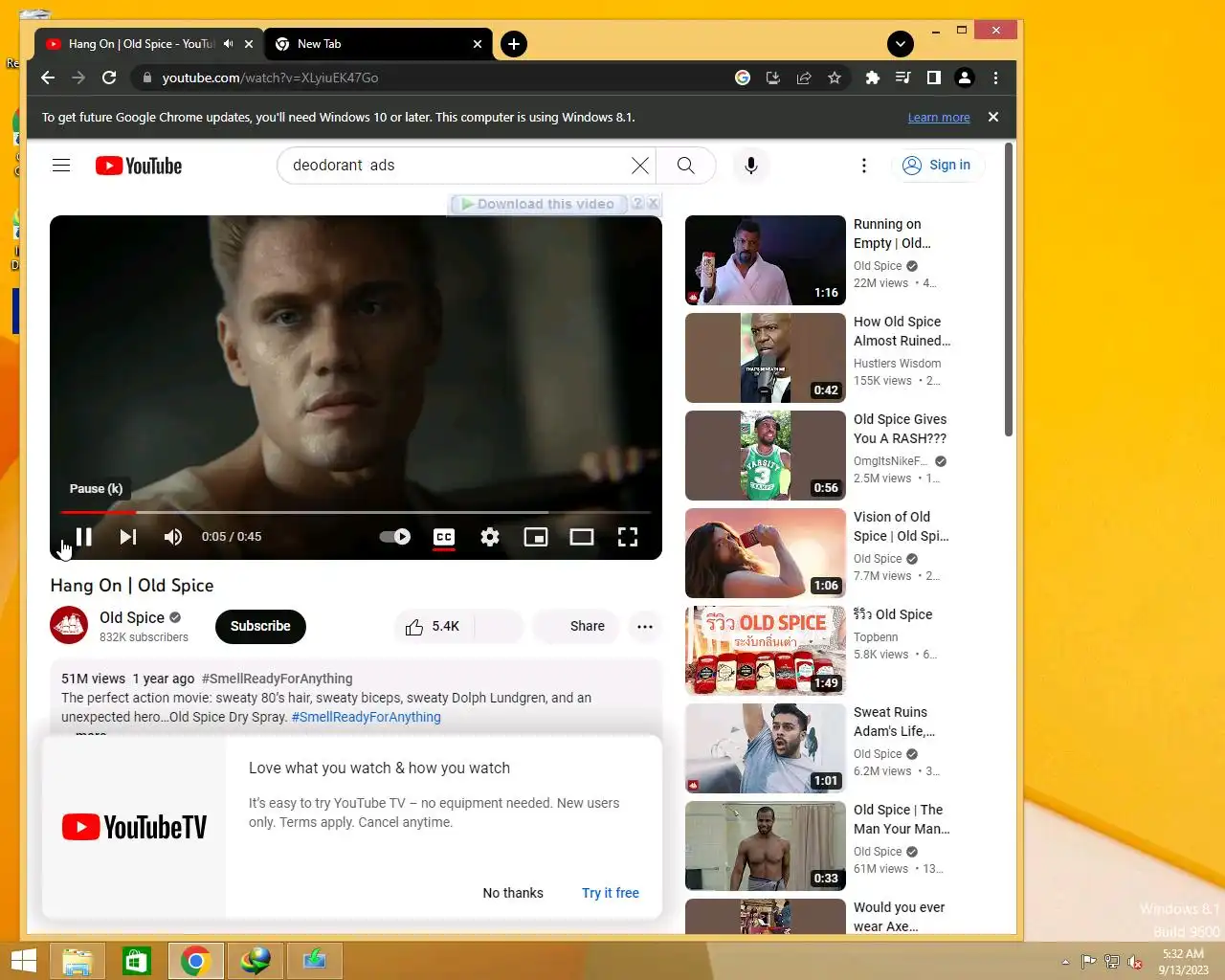Open media controls in toolbar
Image resolution: width=1225 pixels, height=980 pixels.
point(902,78)
